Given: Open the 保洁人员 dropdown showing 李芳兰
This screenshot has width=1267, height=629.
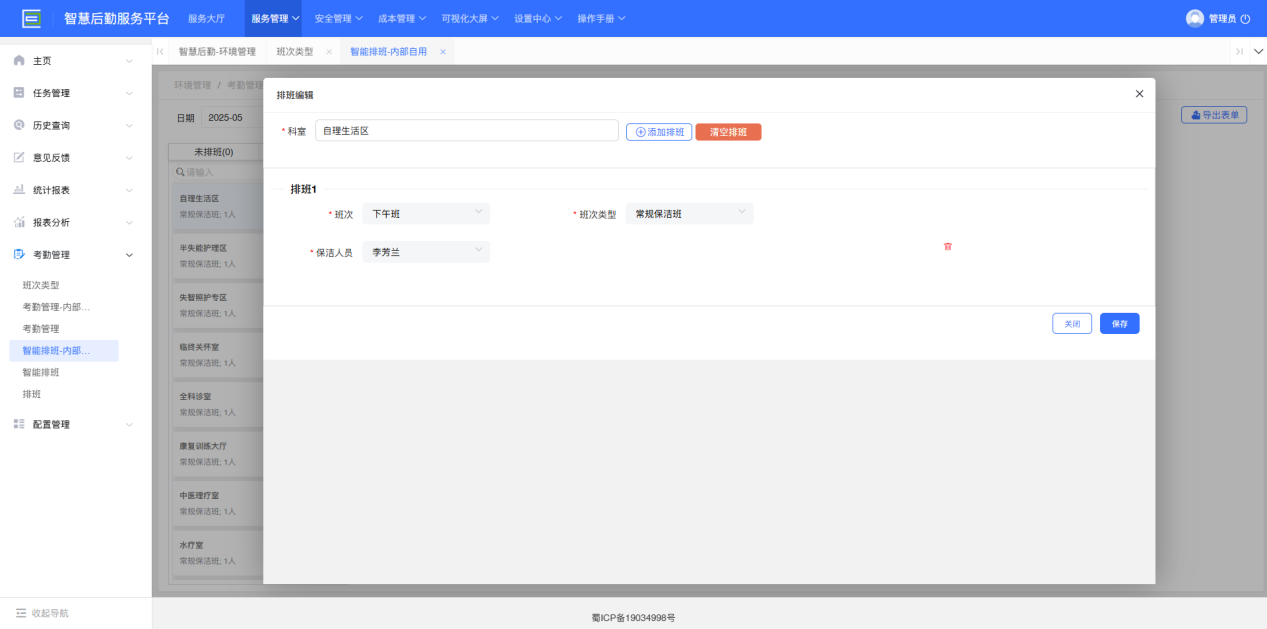Looking at the screenshot, I should 426,252.
